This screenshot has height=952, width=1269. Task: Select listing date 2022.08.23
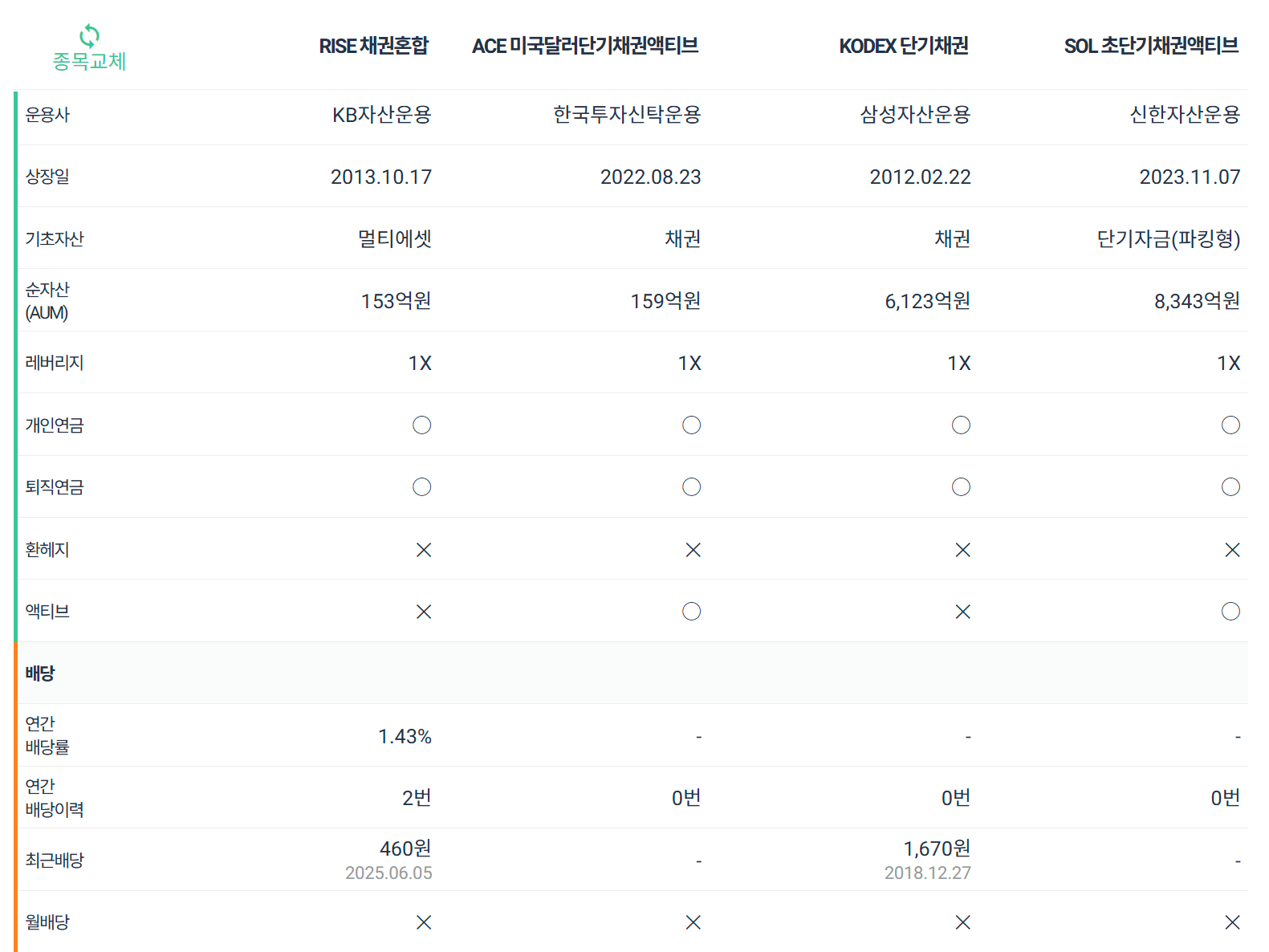click(x=651, y=177)
